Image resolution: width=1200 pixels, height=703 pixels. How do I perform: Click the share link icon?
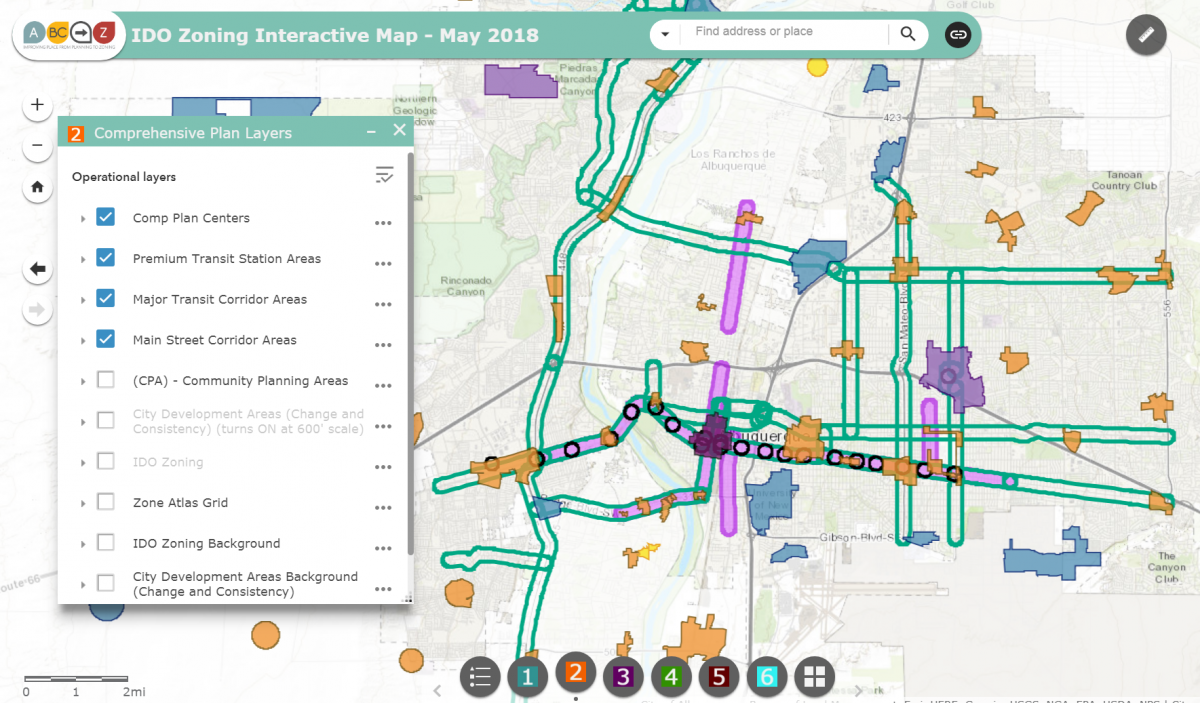click(958, 34)
